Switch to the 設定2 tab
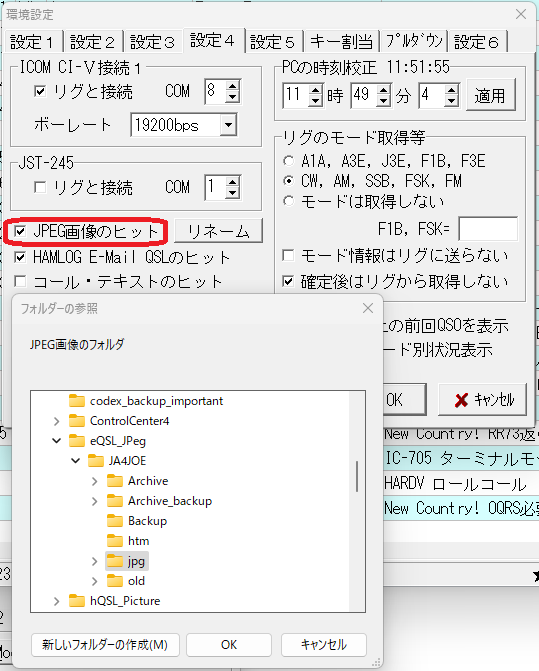The width and height of the screenshot is (539, 671). click(x=93, y=42)
